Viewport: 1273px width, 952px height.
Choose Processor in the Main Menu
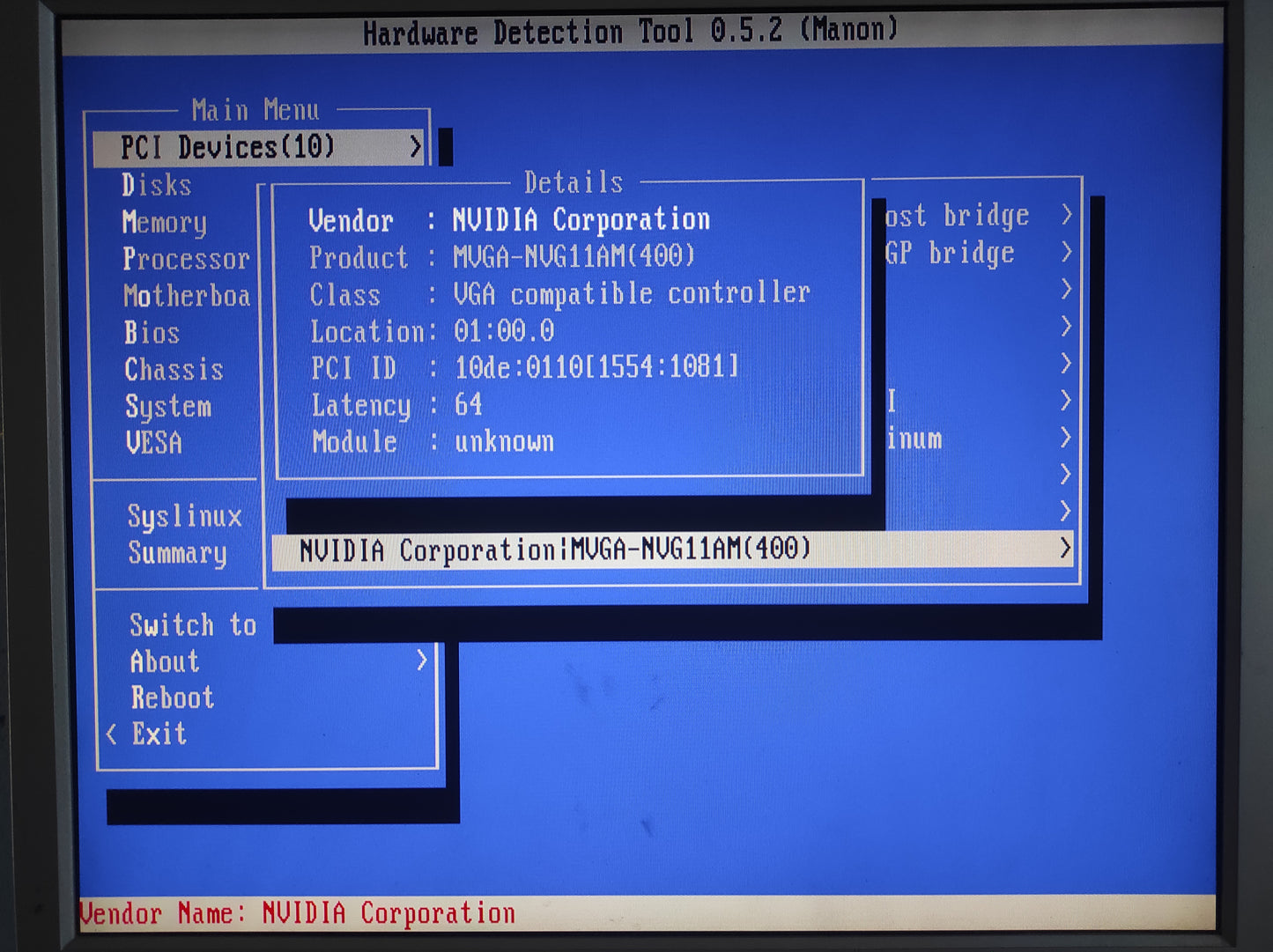point(186,259)
